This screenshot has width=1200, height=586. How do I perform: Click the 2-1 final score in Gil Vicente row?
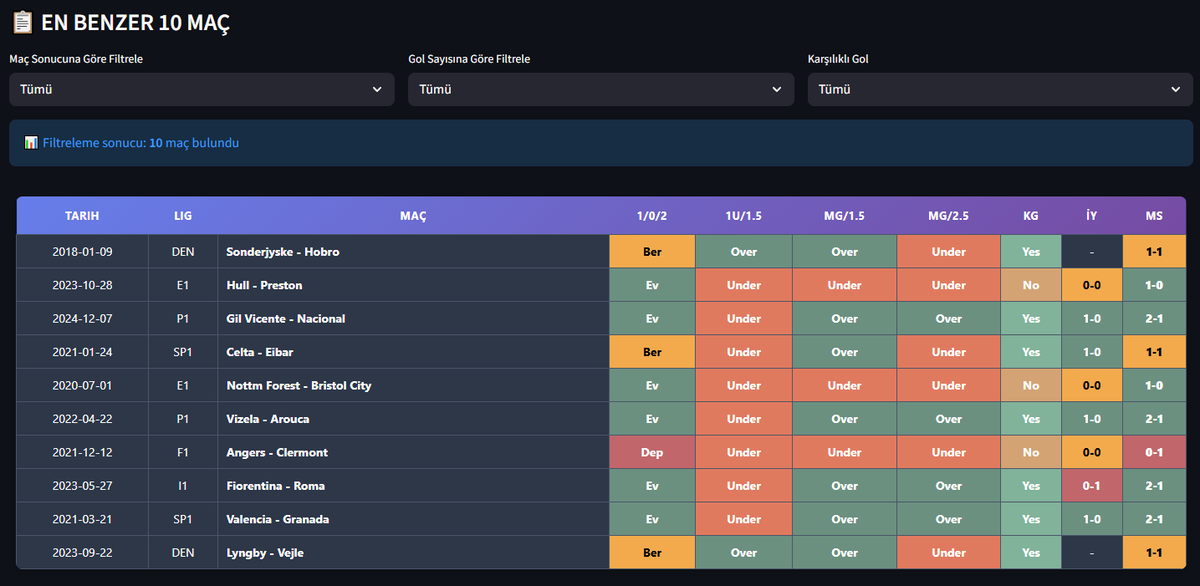point(1154,319)
